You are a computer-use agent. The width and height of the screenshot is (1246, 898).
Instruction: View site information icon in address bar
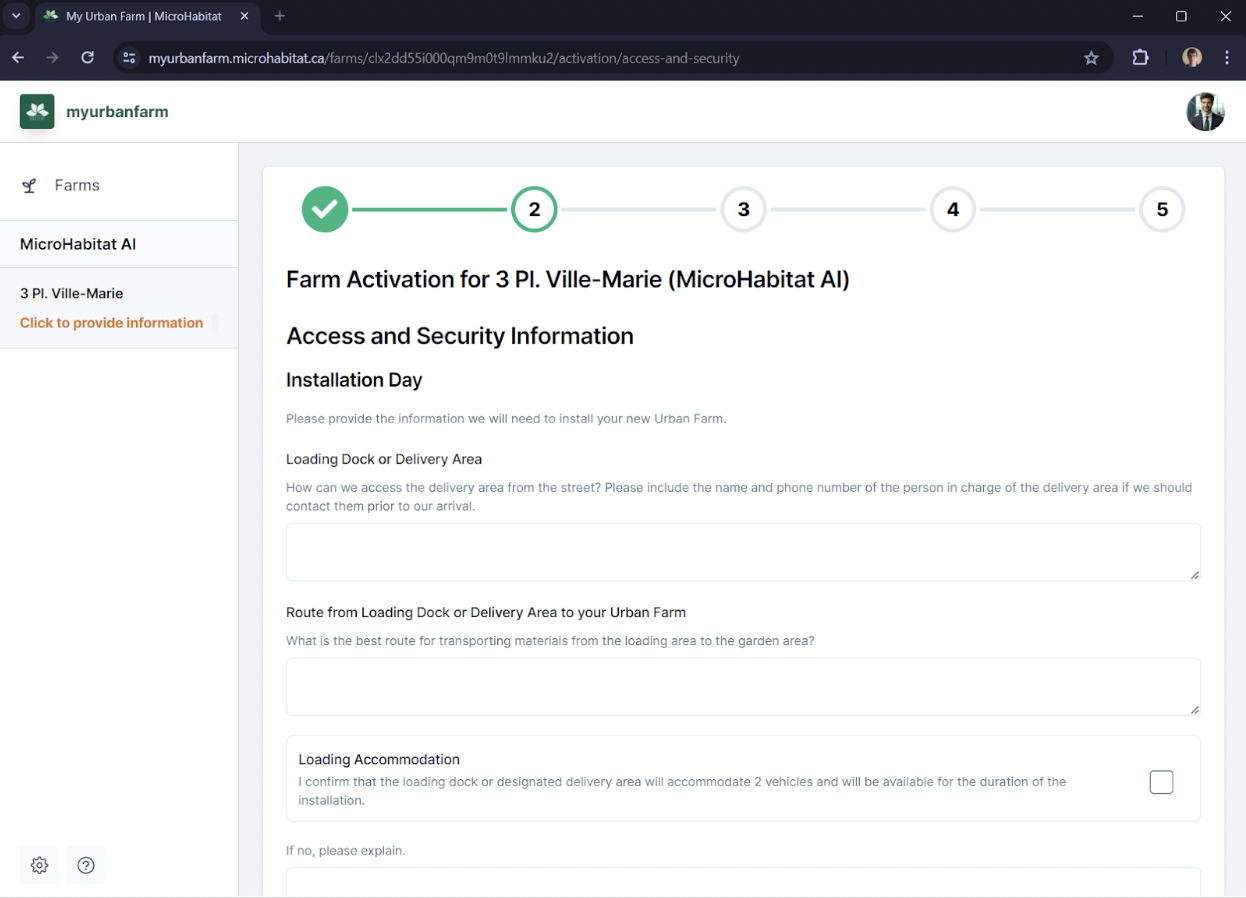(128, 58)
